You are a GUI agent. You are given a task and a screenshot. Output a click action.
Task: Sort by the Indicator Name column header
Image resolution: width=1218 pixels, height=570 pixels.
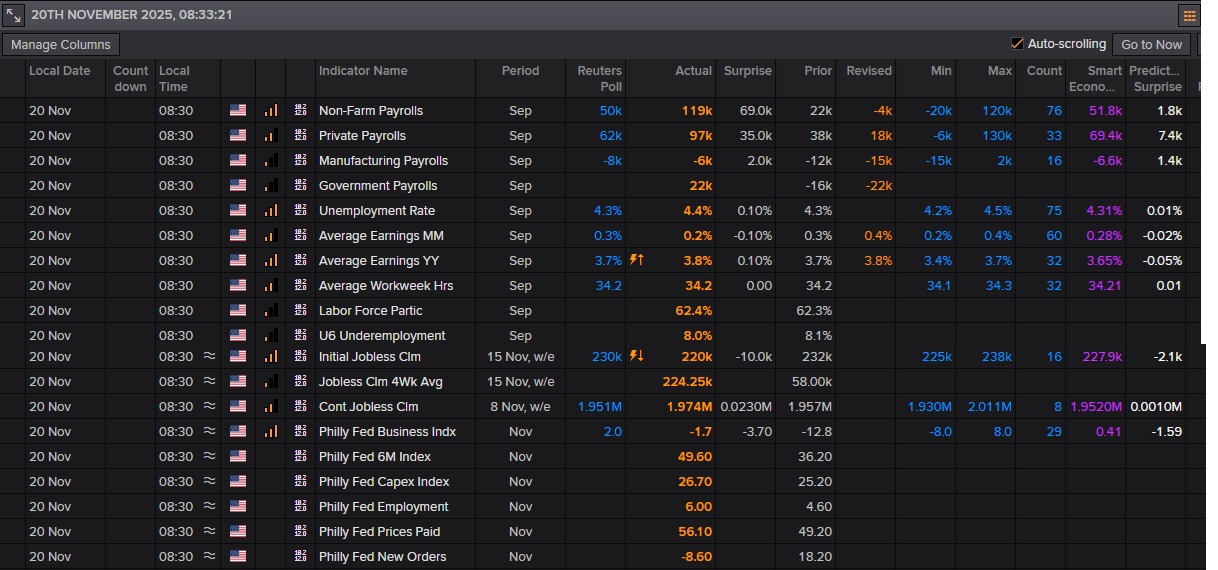(363, 71)
